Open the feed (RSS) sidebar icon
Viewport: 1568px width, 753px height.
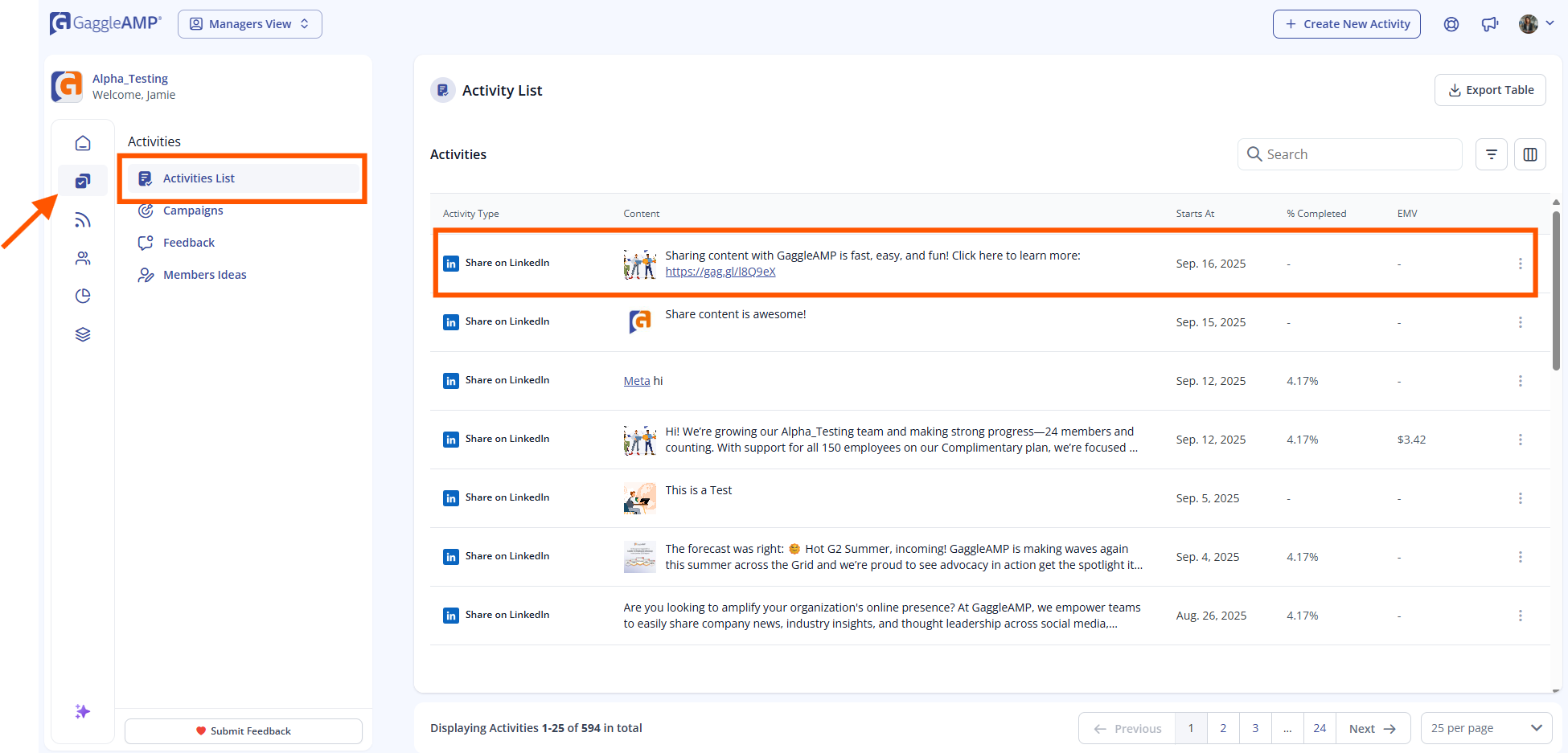pos(83,219)
